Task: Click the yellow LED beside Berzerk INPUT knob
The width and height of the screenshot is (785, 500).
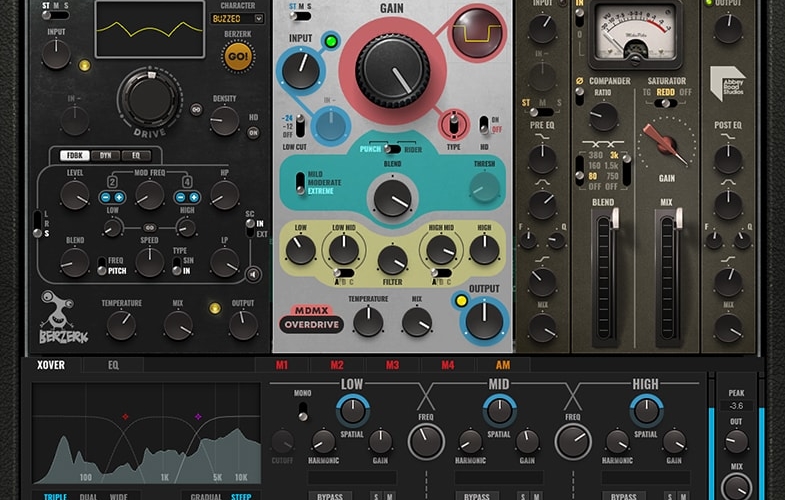Action: tap(85, 65)
